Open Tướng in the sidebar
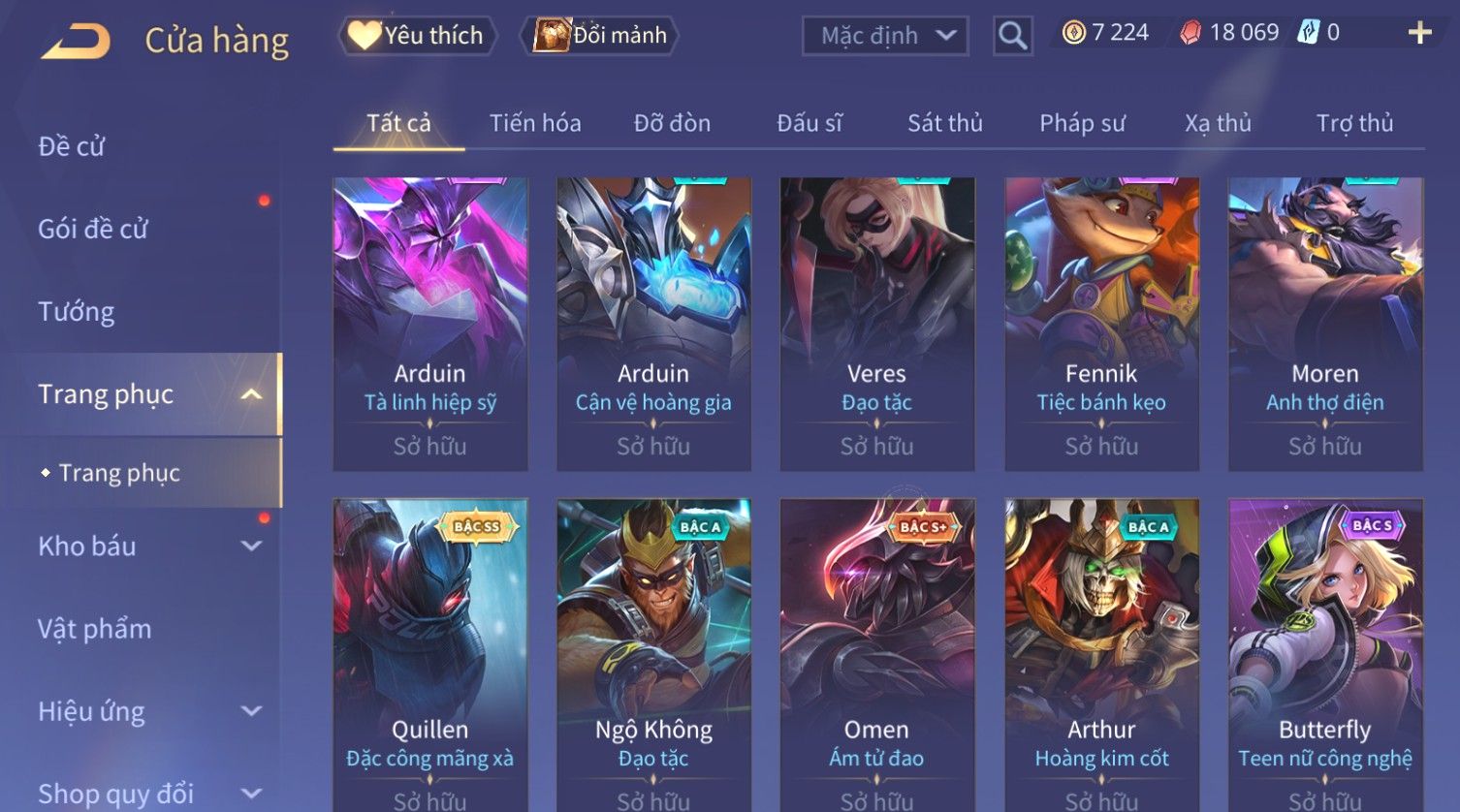Image resolution: width=1460 pixels, height=812 pixels. point(77,312)
